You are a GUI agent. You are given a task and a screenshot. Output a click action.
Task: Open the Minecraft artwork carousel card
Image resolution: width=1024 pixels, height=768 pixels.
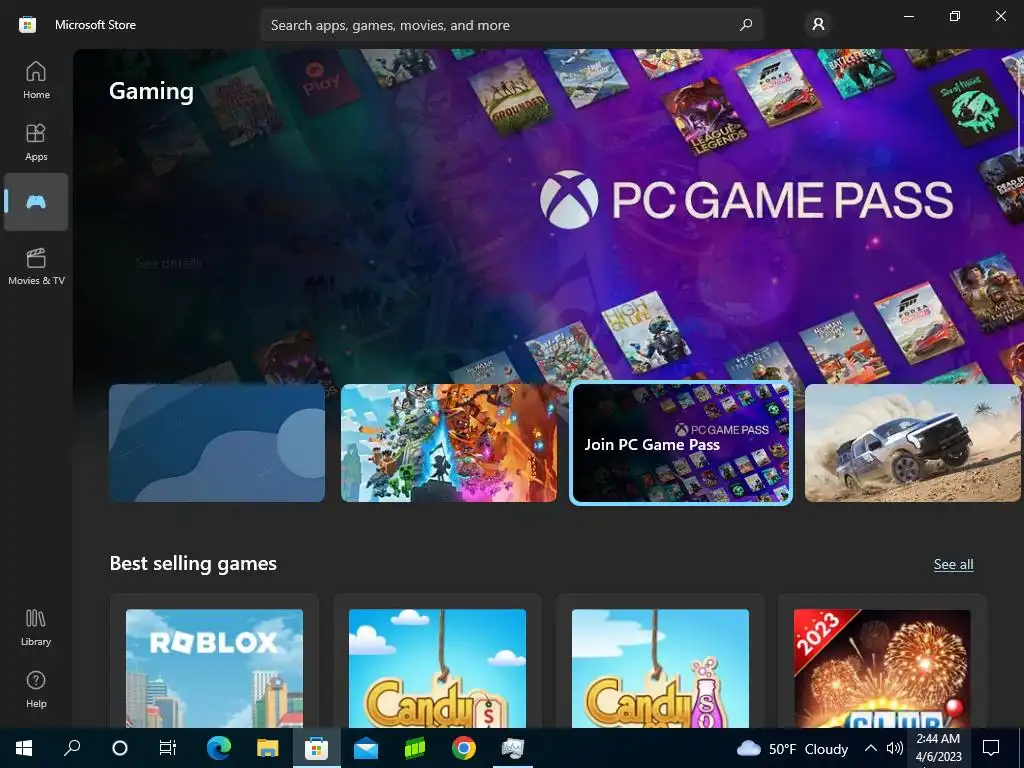click(449, 443)
